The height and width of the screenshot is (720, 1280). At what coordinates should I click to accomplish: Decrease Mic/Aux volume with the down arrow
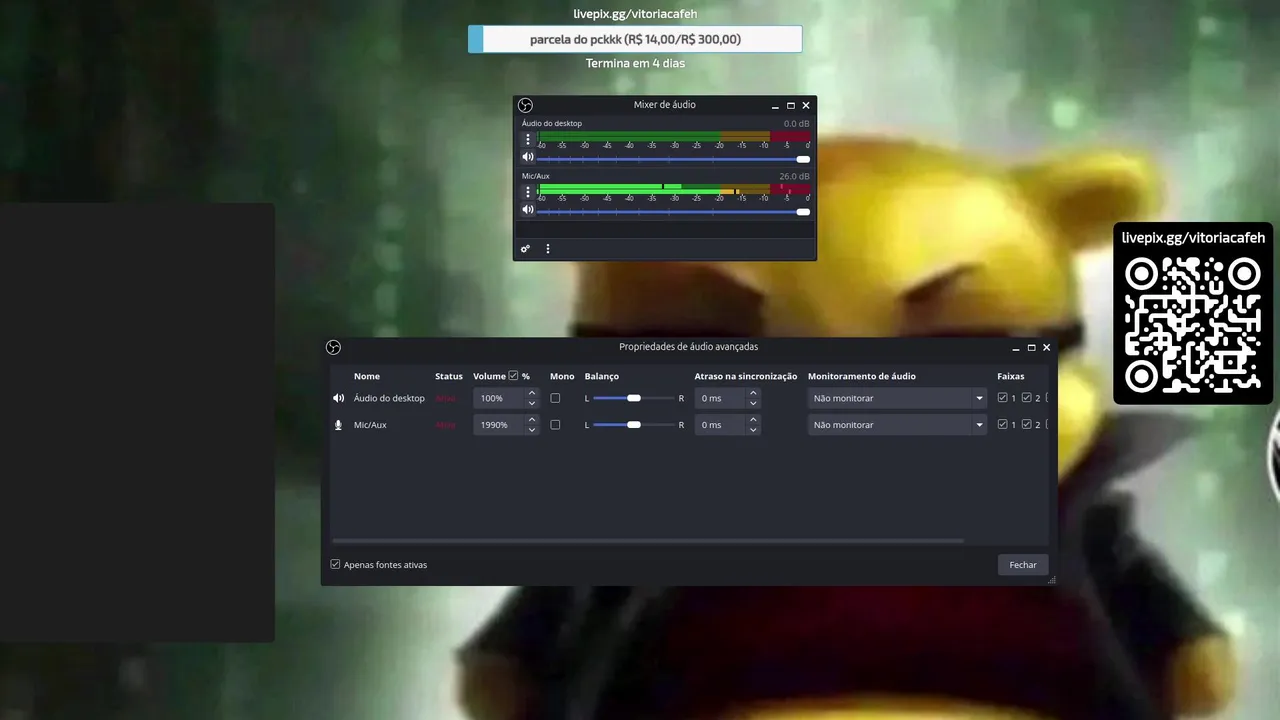tap(532, 430)
